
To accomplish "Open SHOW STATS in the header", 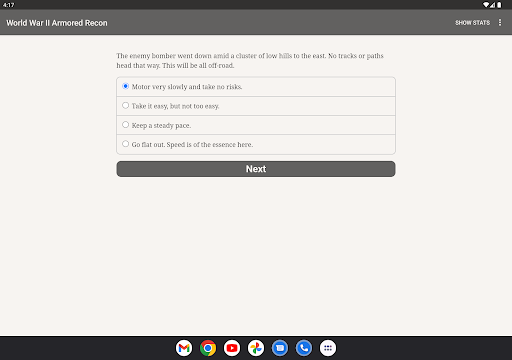I will coord(472,23).
